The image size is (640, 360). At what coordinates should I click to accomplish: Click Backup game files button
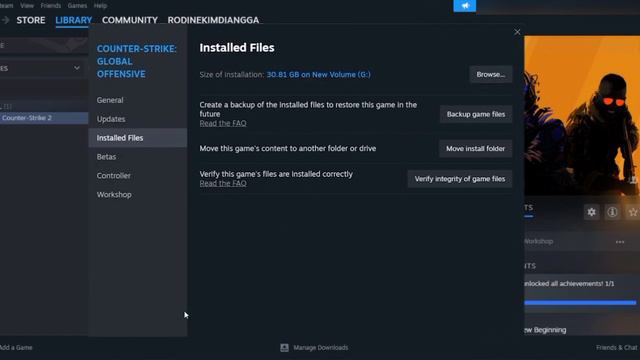(476, 114)
